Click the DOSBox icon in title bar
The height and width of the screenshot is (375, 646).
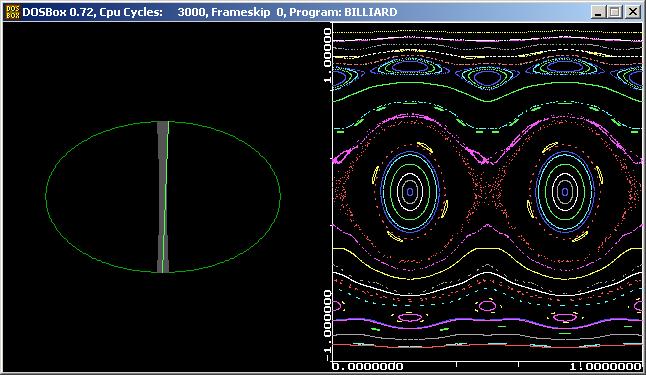pos(12,12)
